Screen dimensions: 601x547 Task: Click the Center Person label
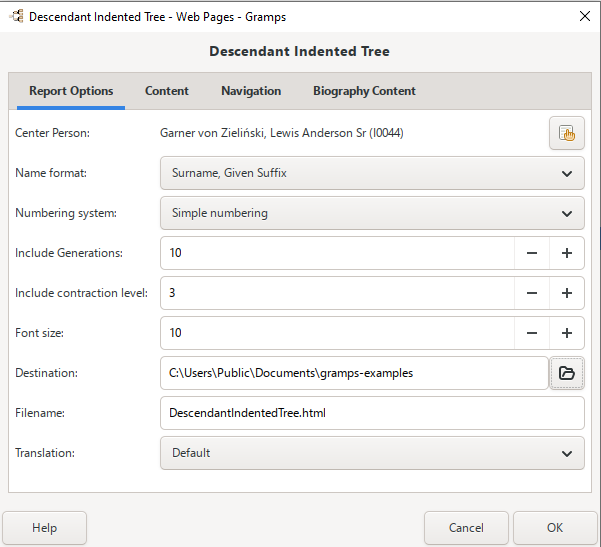52,133
